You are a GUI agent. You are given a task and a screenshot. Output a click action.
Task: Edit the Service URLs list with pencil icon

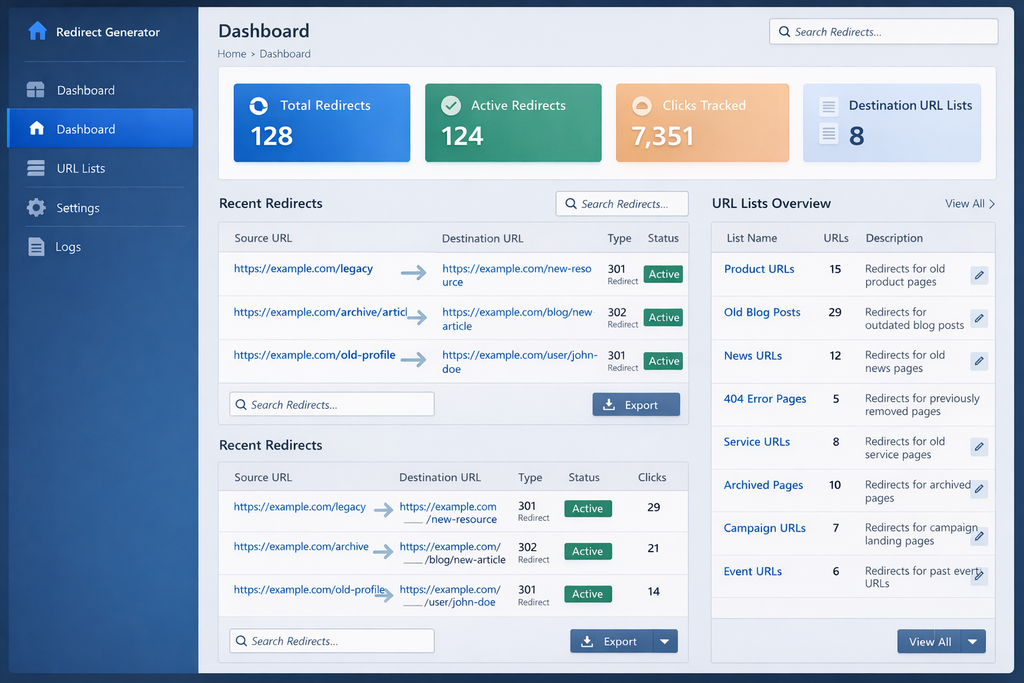(979, 447)
